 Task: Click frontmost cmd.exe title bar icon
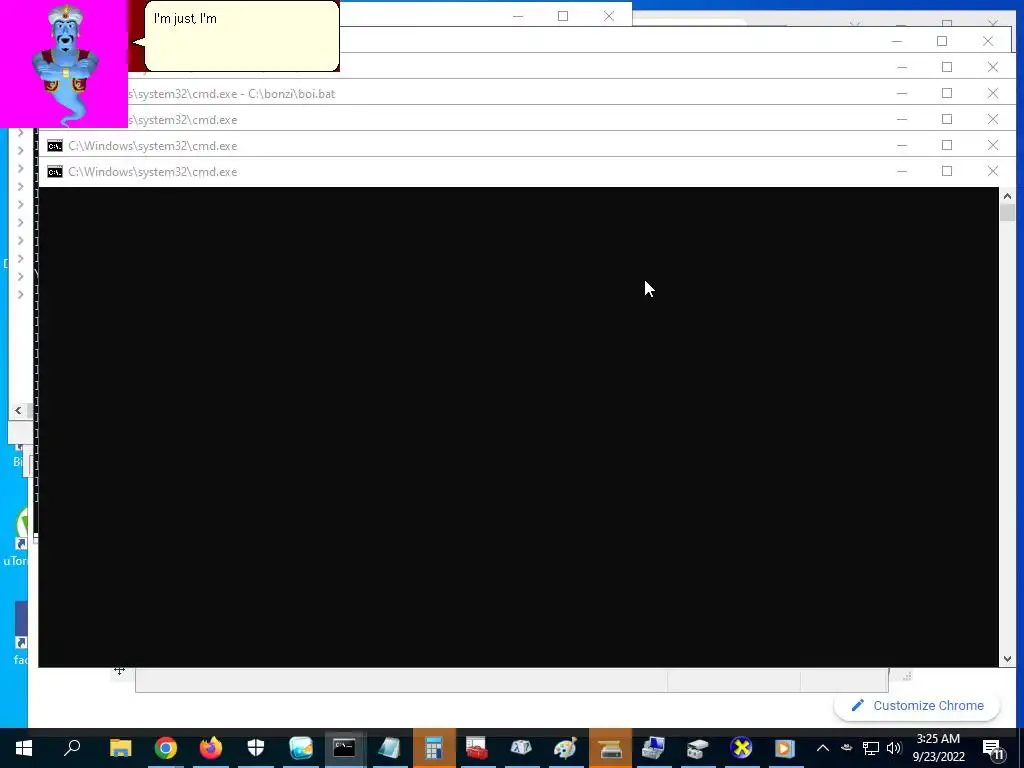55,172
